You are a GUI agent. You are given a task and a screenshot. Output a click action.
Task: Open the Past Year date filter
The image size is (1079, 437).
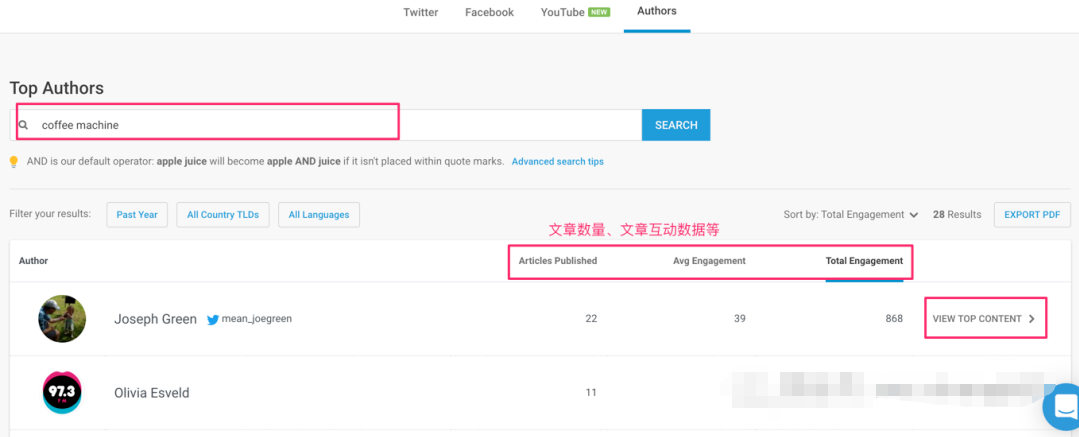point(137,215)
